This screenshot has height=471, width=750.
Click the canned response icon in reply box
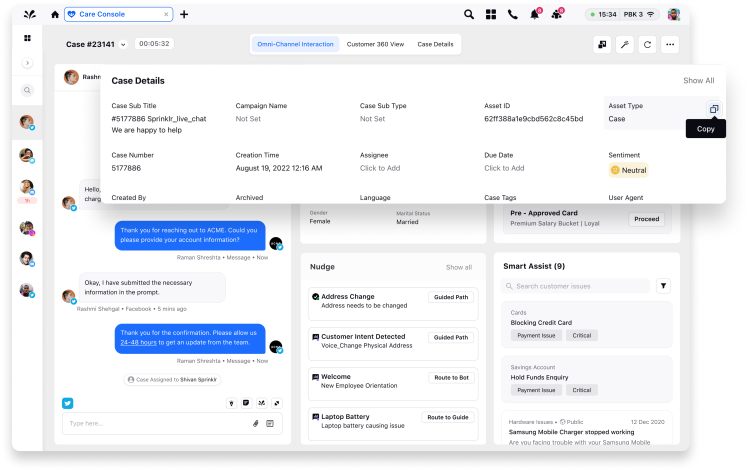[x=270, y=423]
